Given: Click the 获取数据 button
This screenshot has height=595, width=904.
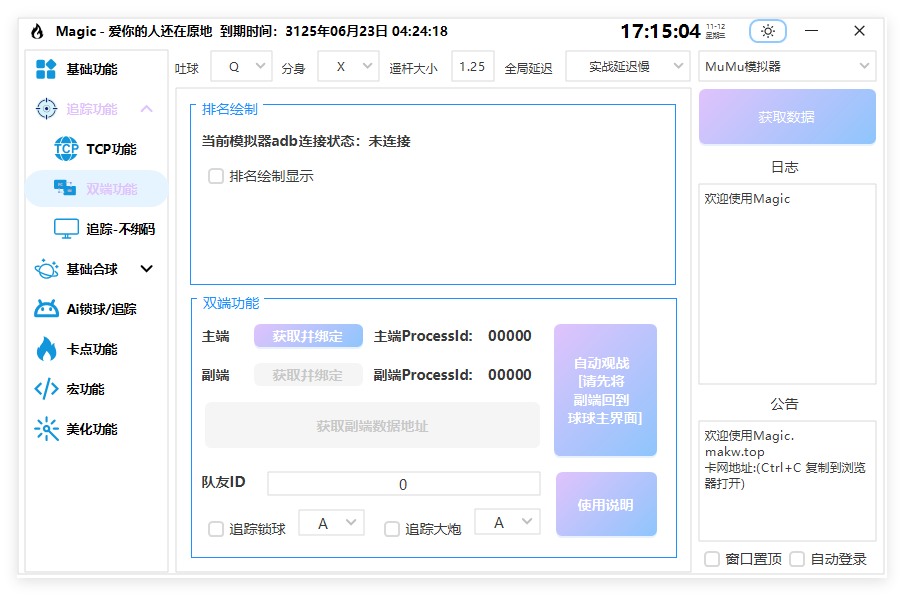Looking at the screenshot, I should pos(787,118).
